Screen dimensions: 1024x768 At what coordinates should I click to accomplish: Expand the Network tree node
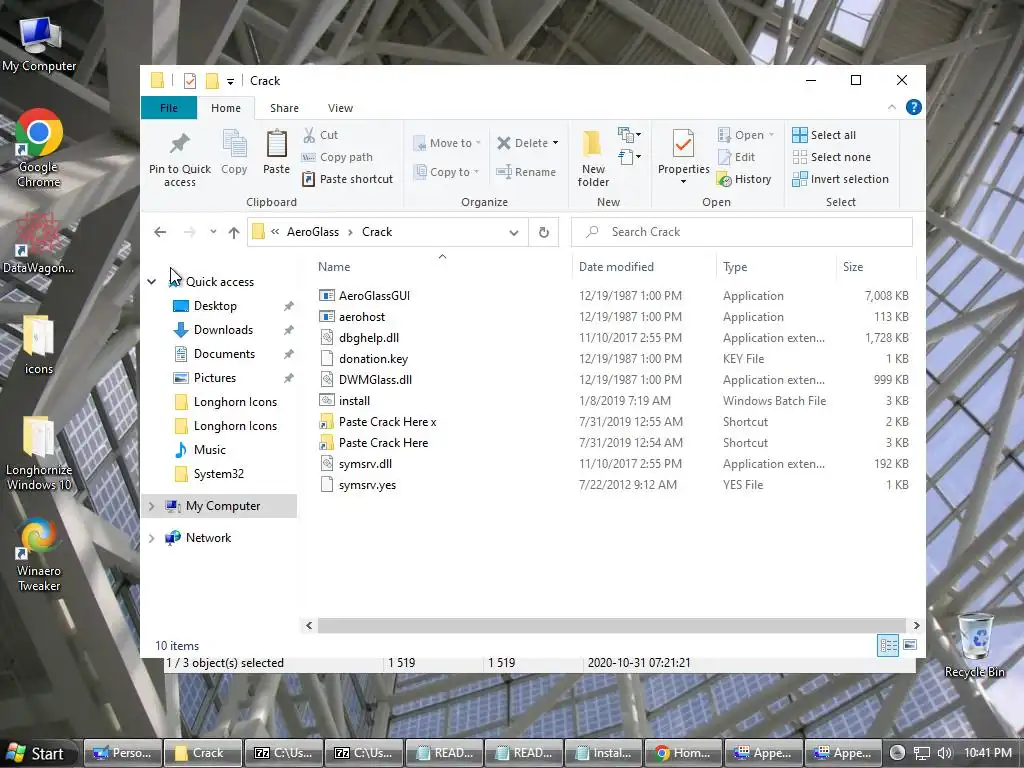point(152,538)
